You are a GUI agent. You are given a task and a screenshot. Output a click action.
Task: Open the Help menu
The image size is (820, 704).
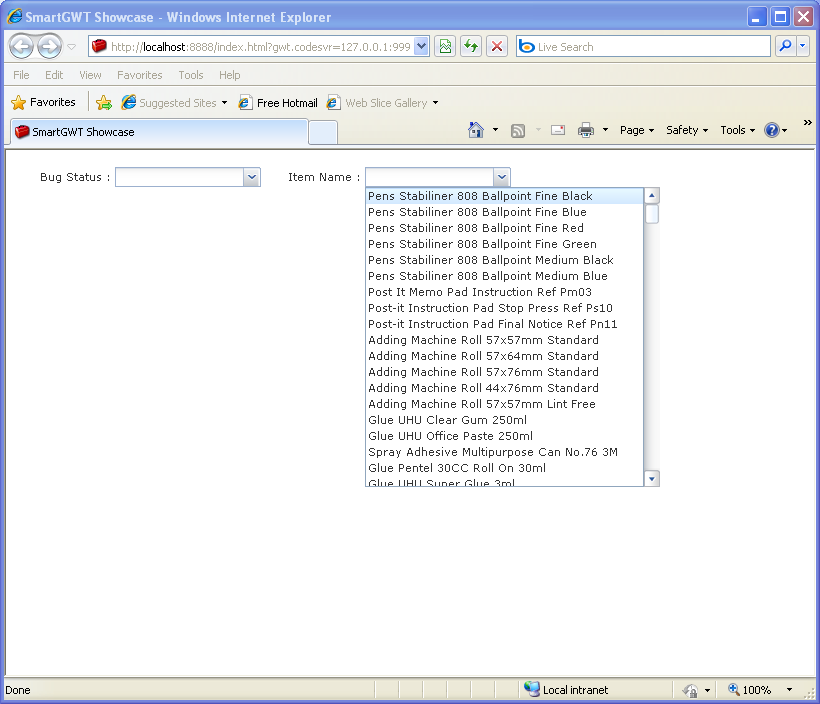point(229,75)
